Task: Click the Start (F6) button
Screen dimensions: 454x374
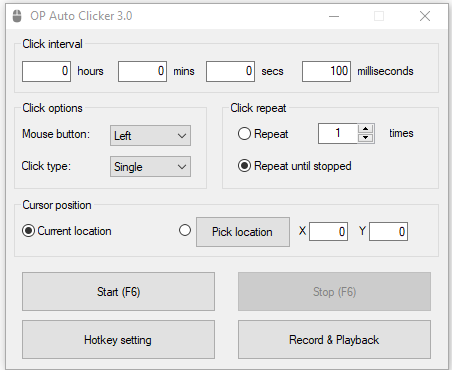Action: click(118, 292)
